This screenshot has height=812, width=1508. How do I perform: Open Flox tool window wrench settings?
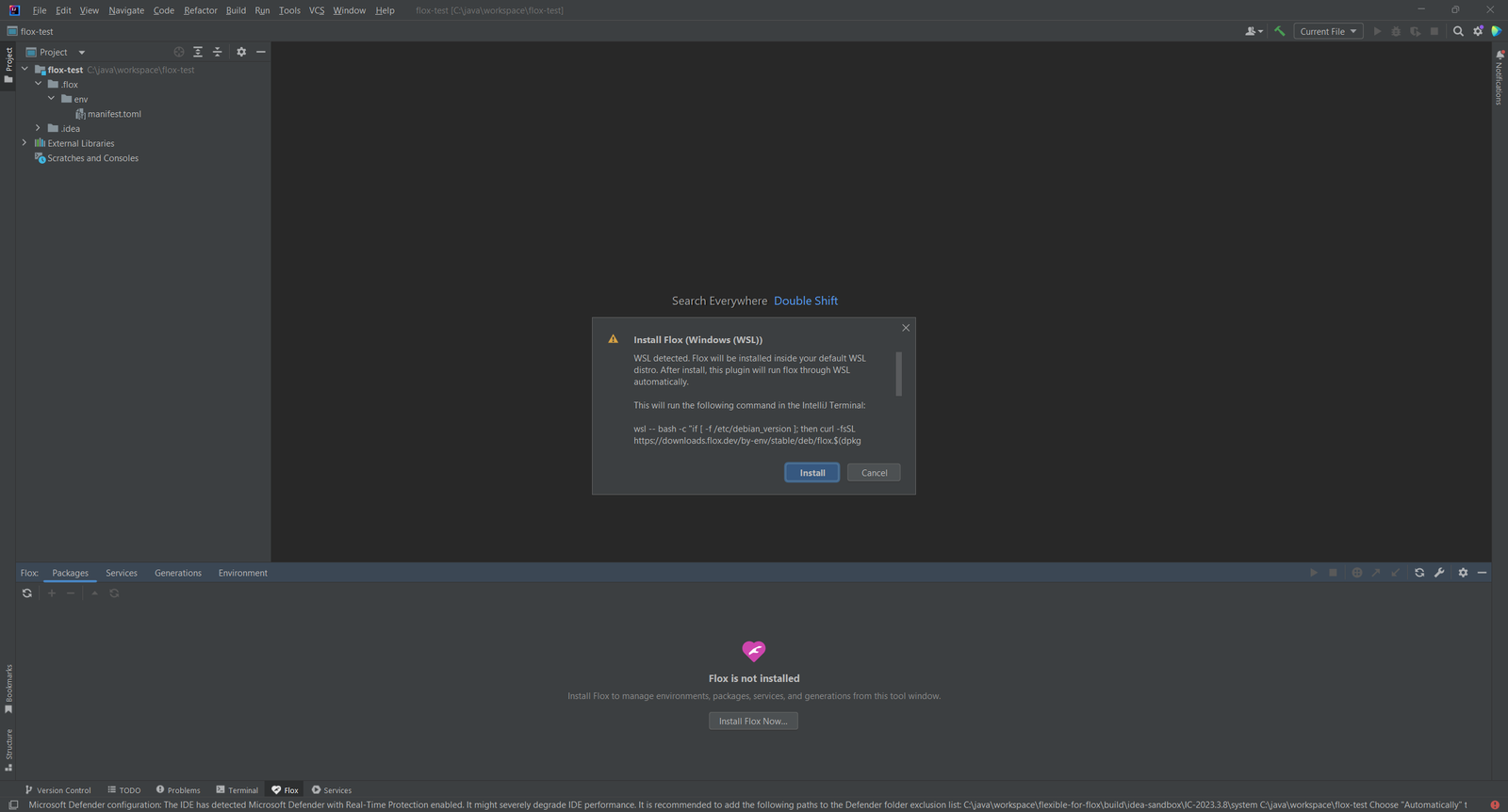coord(1439,573)
